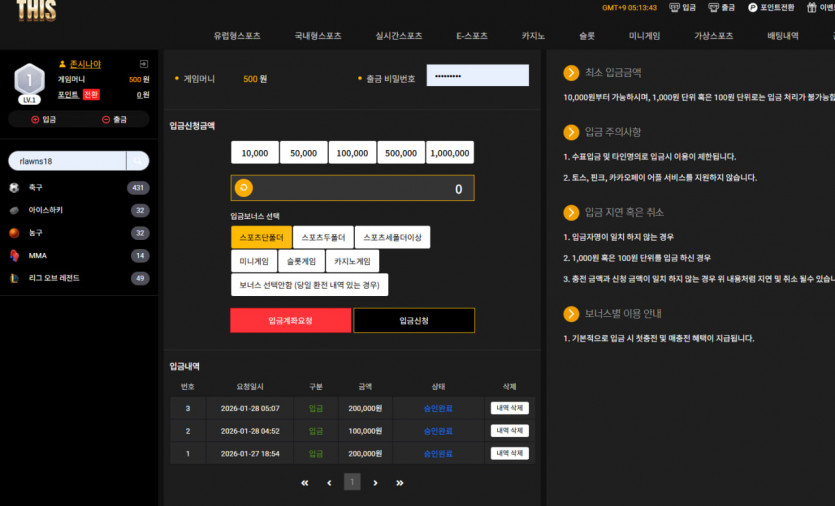The image size is (835, 506).
Task: Click the gift box event icon
Action: coord(812,7)
